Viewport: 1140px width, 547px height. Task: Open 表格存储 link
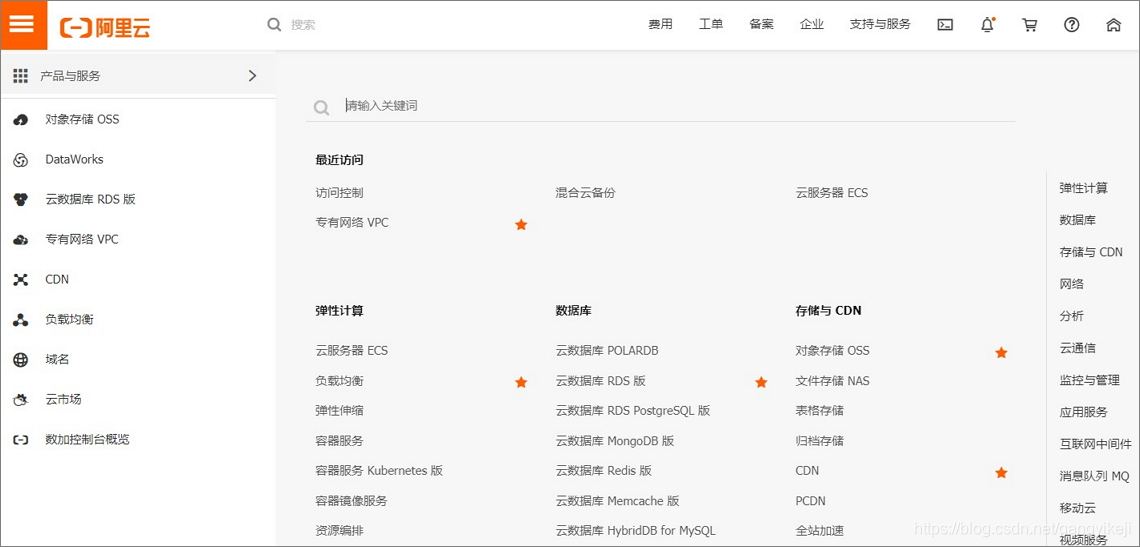tap(819, 410)
